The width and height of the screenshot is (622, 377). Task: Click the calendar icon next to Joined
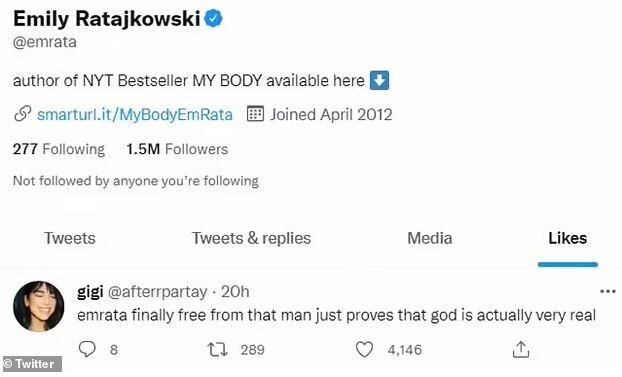click(255, 114)
